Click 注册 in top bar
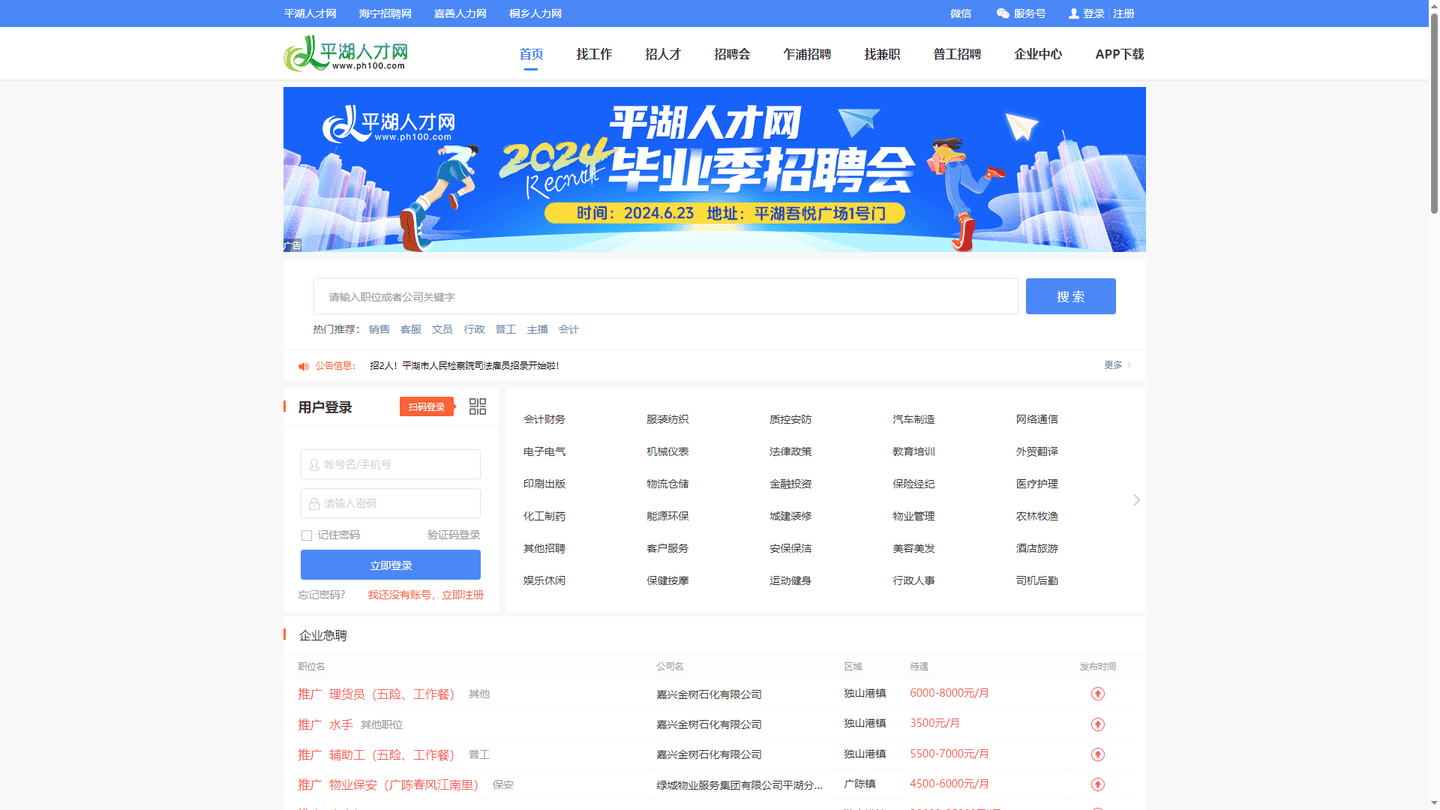Viewport: 1440px width, 810px height. coord(1124,14)
